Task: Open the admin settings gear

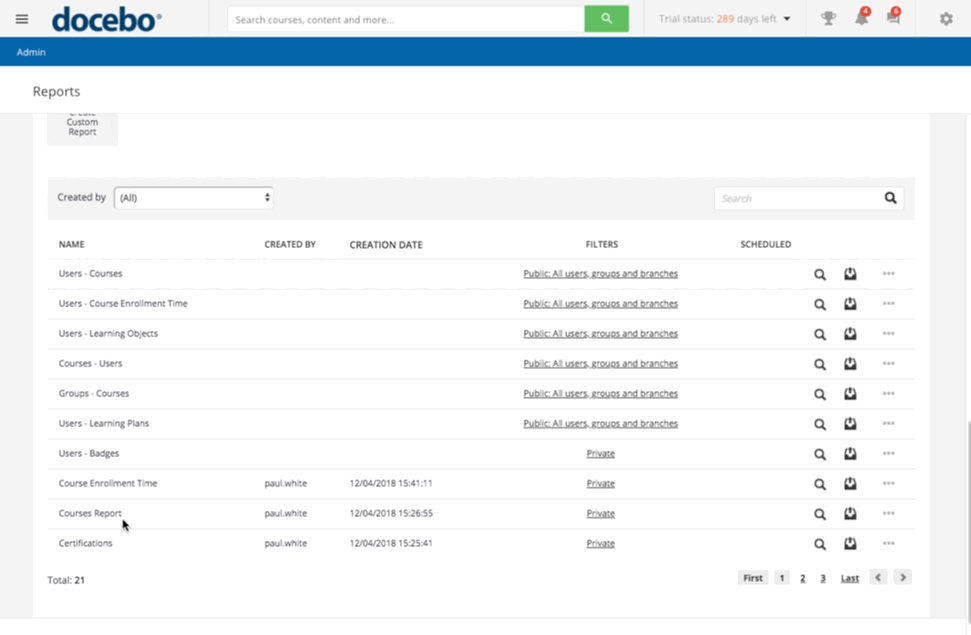Action: tap(946, 19)
